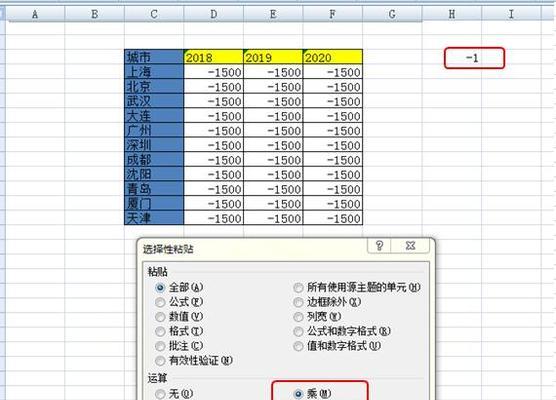Select column H header
This screenshot has height=400, width=556.
tap(452, 14)
